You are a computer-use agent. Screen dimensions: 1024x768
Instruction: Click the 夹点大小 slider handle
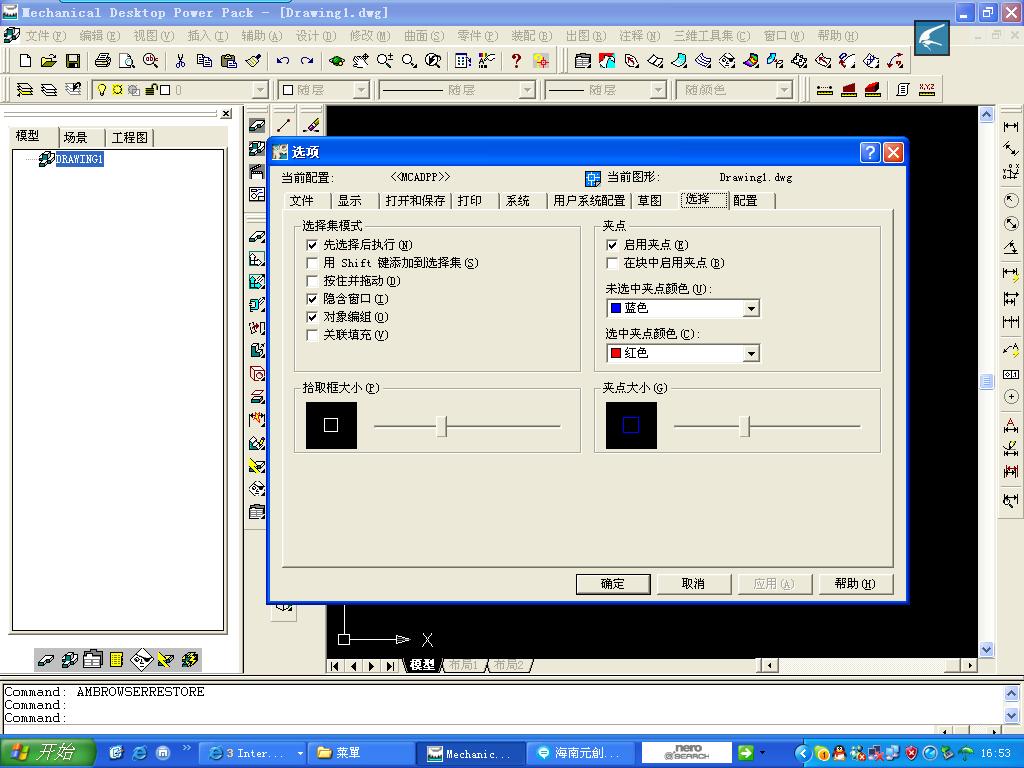click(x=744, y=426)
